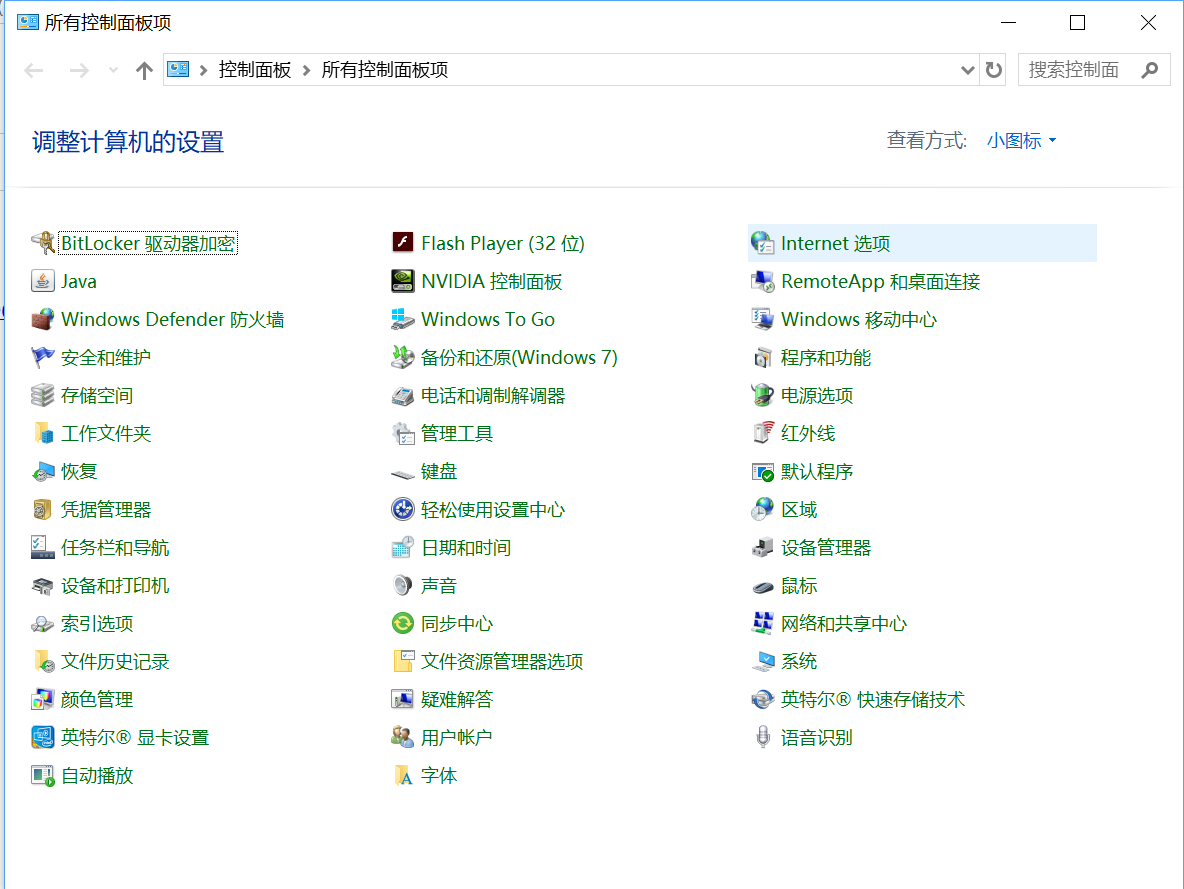Open 设备管理器 link
This screenshot has width=1184, height=889.
coord(825,547)
